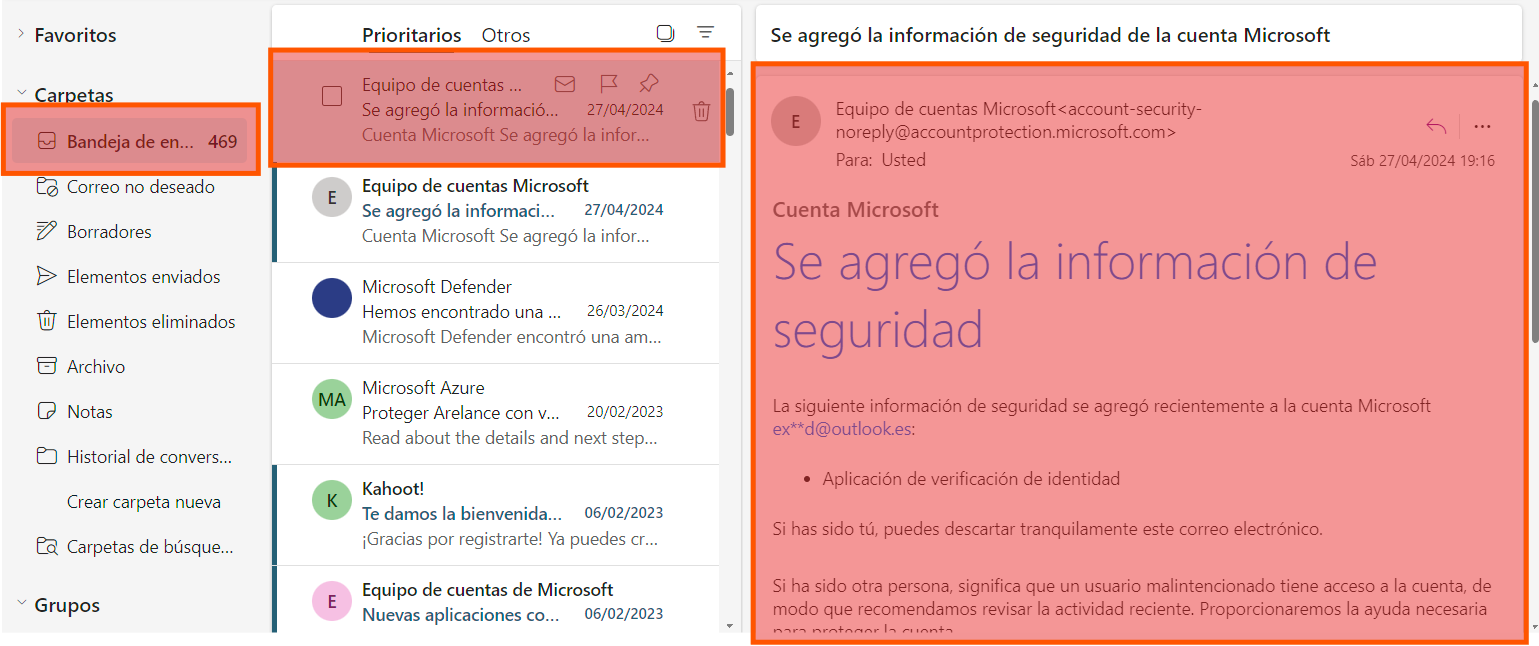Expand the Favoritos section
The width and height of the screenshot is (1539, 646).
coord(21,35)
